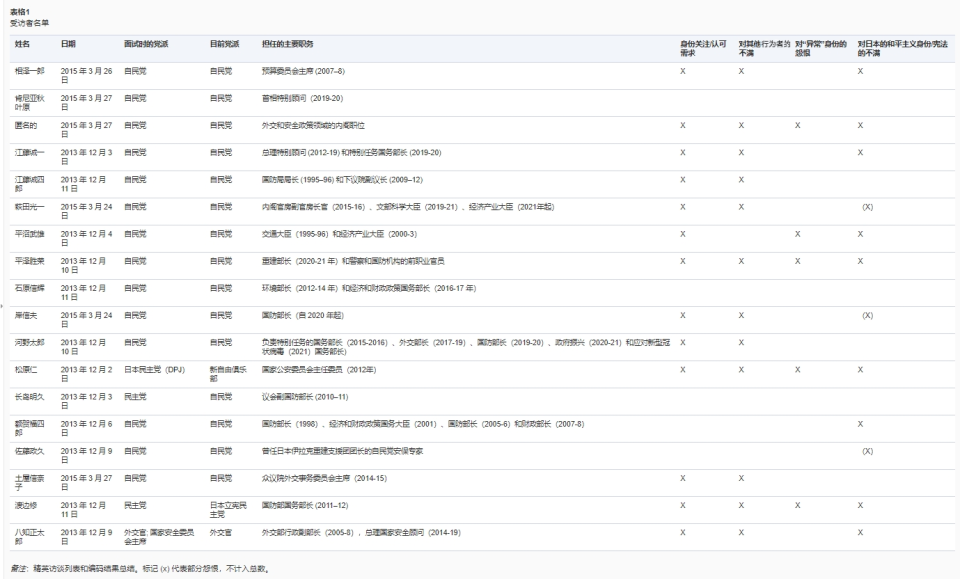Click the 目前党派 column header

point(224,44)
